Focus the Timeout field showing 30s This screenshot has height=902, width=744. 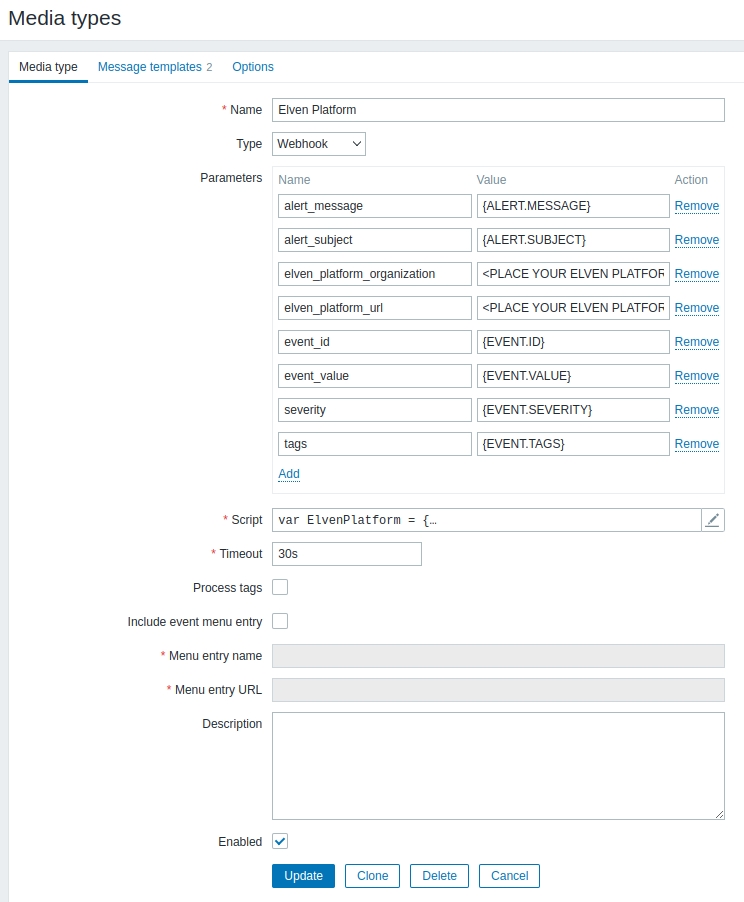pyautogui.click(x=346, y=554)
